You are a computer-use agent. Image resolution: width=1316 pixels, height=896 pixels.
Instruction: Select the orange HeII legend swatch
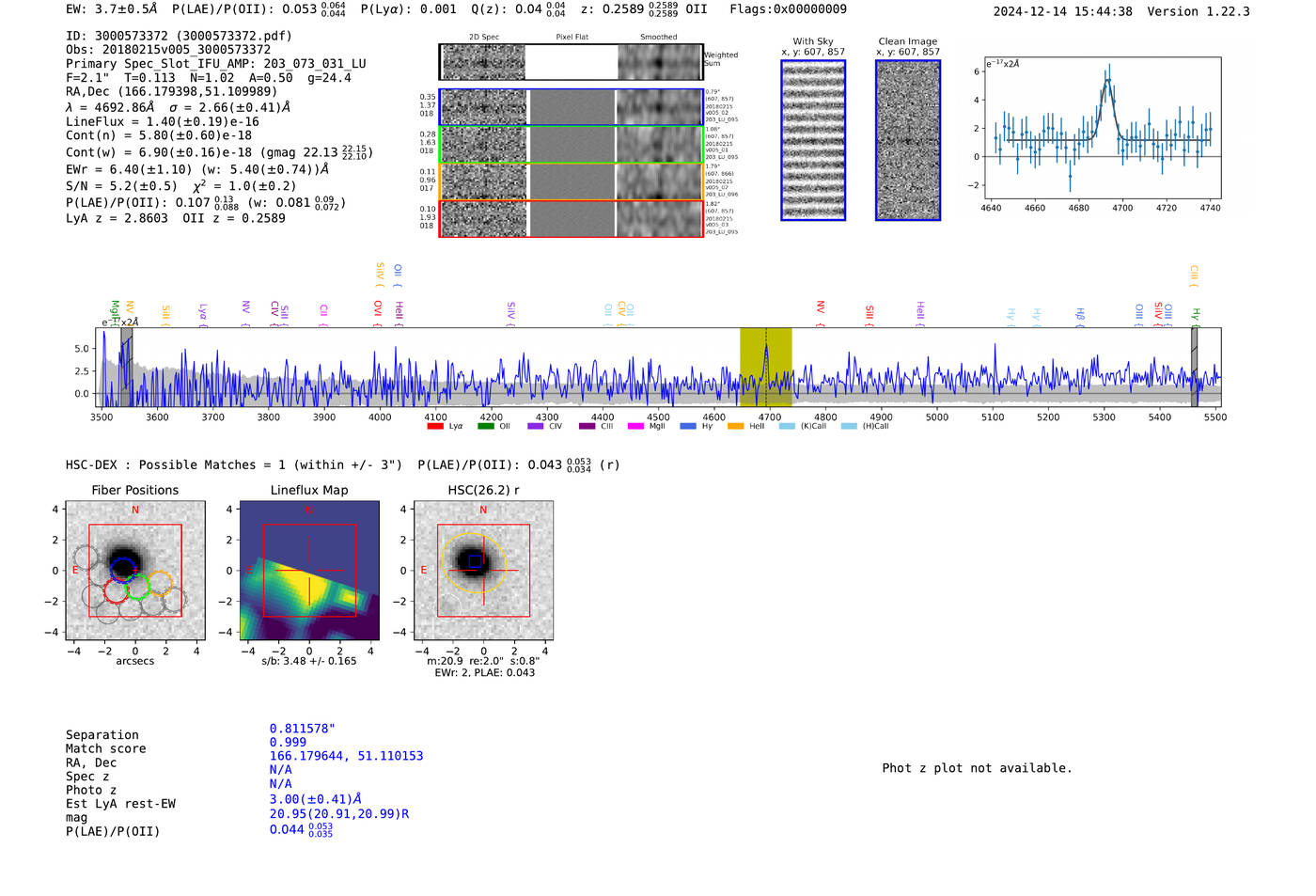[735, 426]
